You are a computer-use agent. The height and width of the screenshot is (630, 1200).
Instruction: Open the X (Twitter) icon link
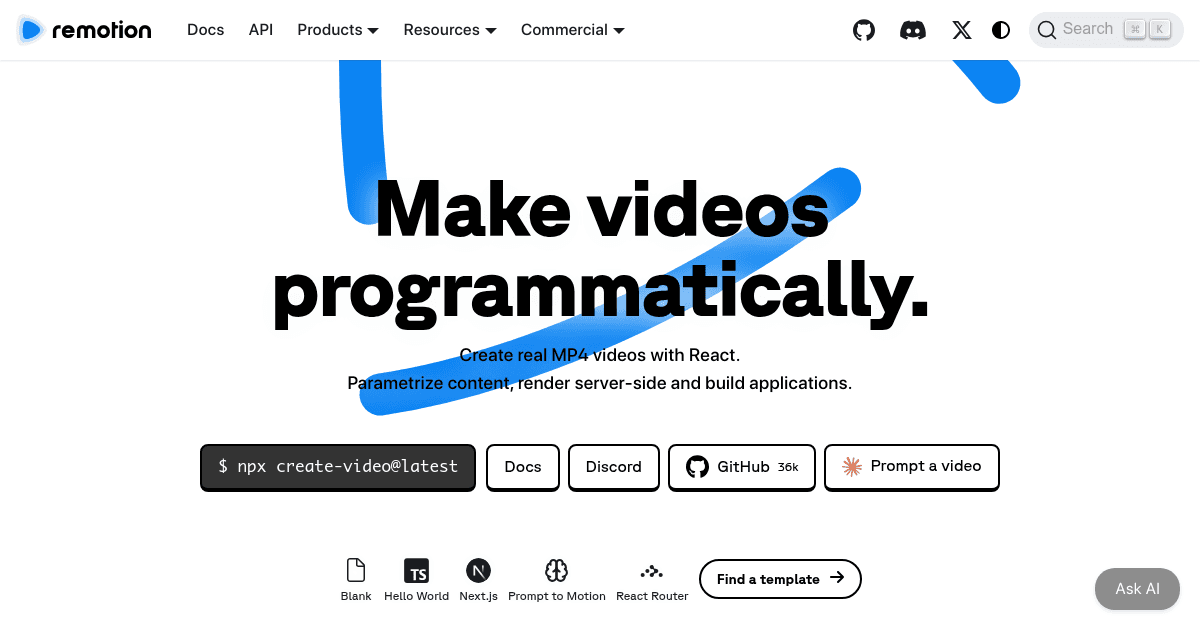pos(961,30)
